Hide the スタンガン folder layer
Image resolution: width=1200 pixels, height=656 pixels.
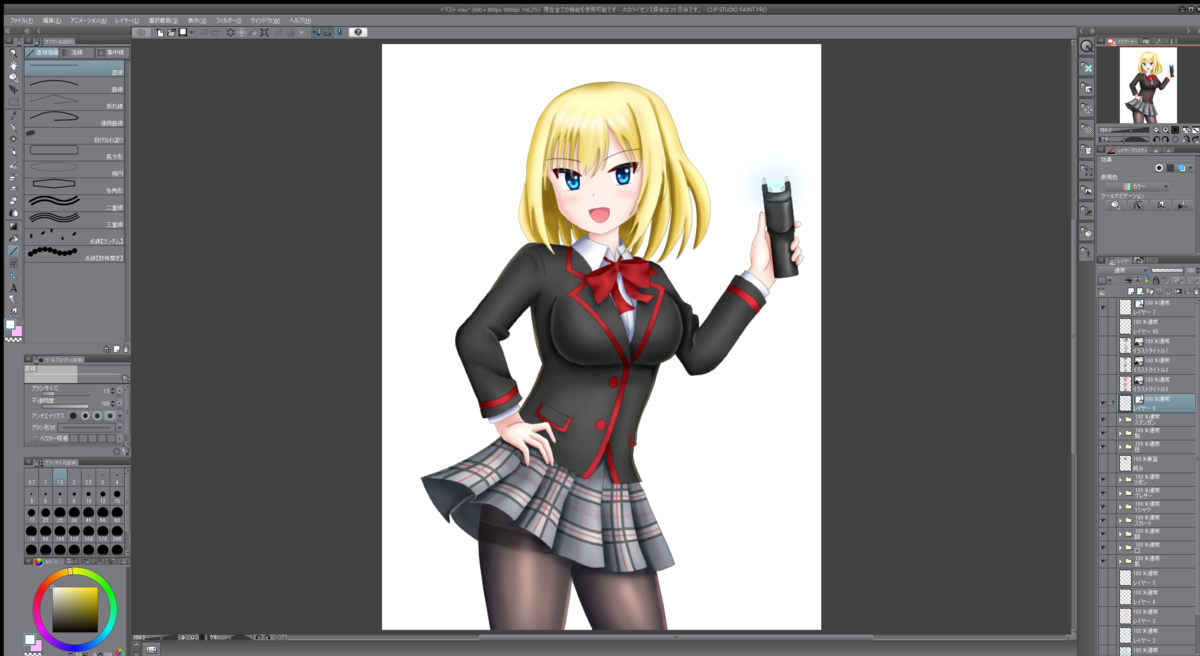(x=1104, y=420)
